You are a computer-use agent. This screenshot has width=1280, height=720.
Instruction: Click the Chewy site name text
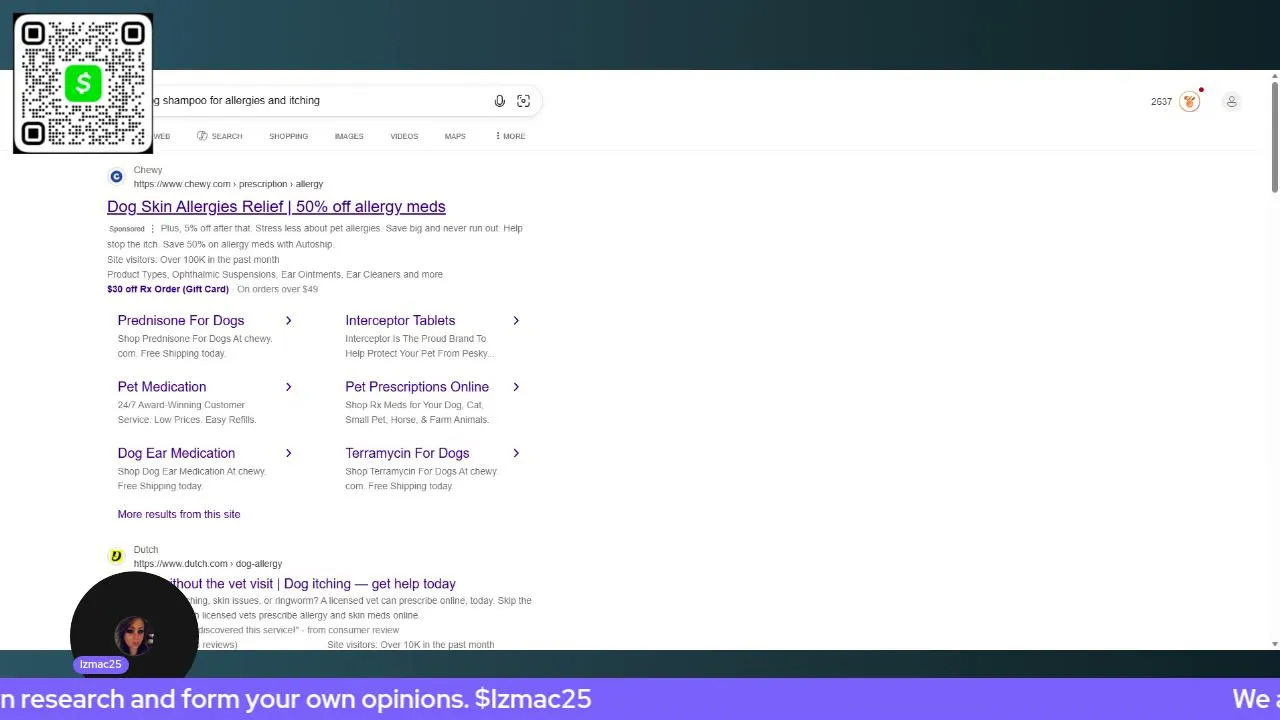[148, 170]
